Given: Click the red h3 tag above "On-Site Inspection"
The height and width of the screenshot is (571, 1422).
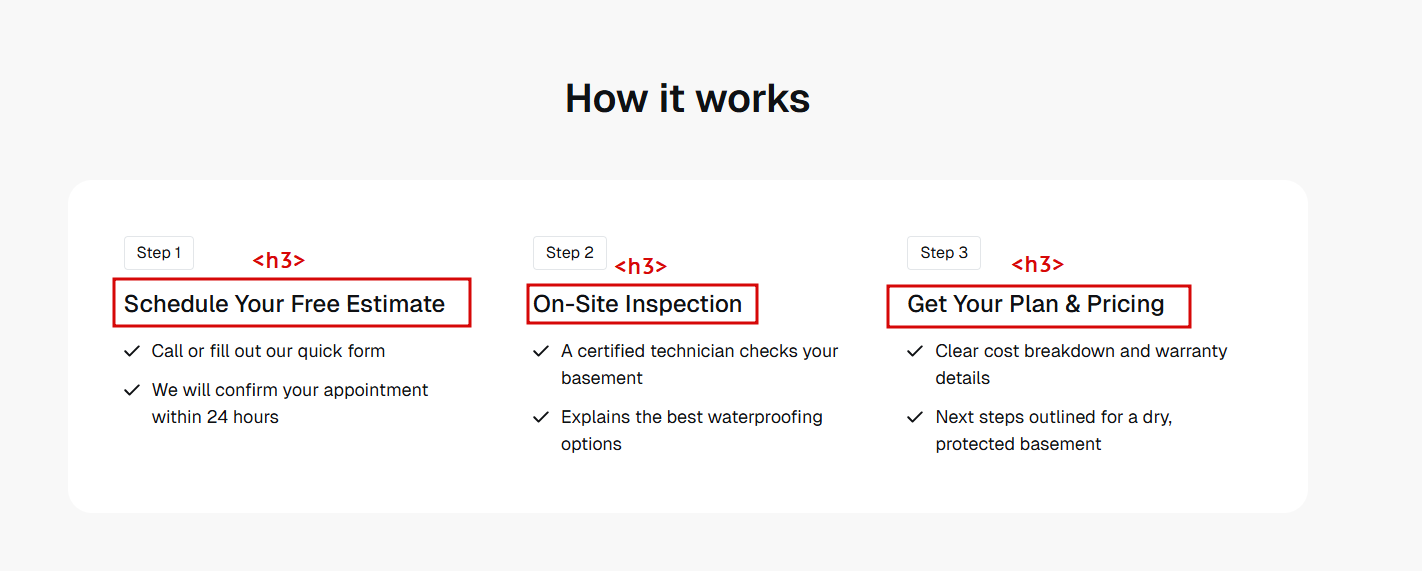Looking at the screenshot, I should 640,267.
